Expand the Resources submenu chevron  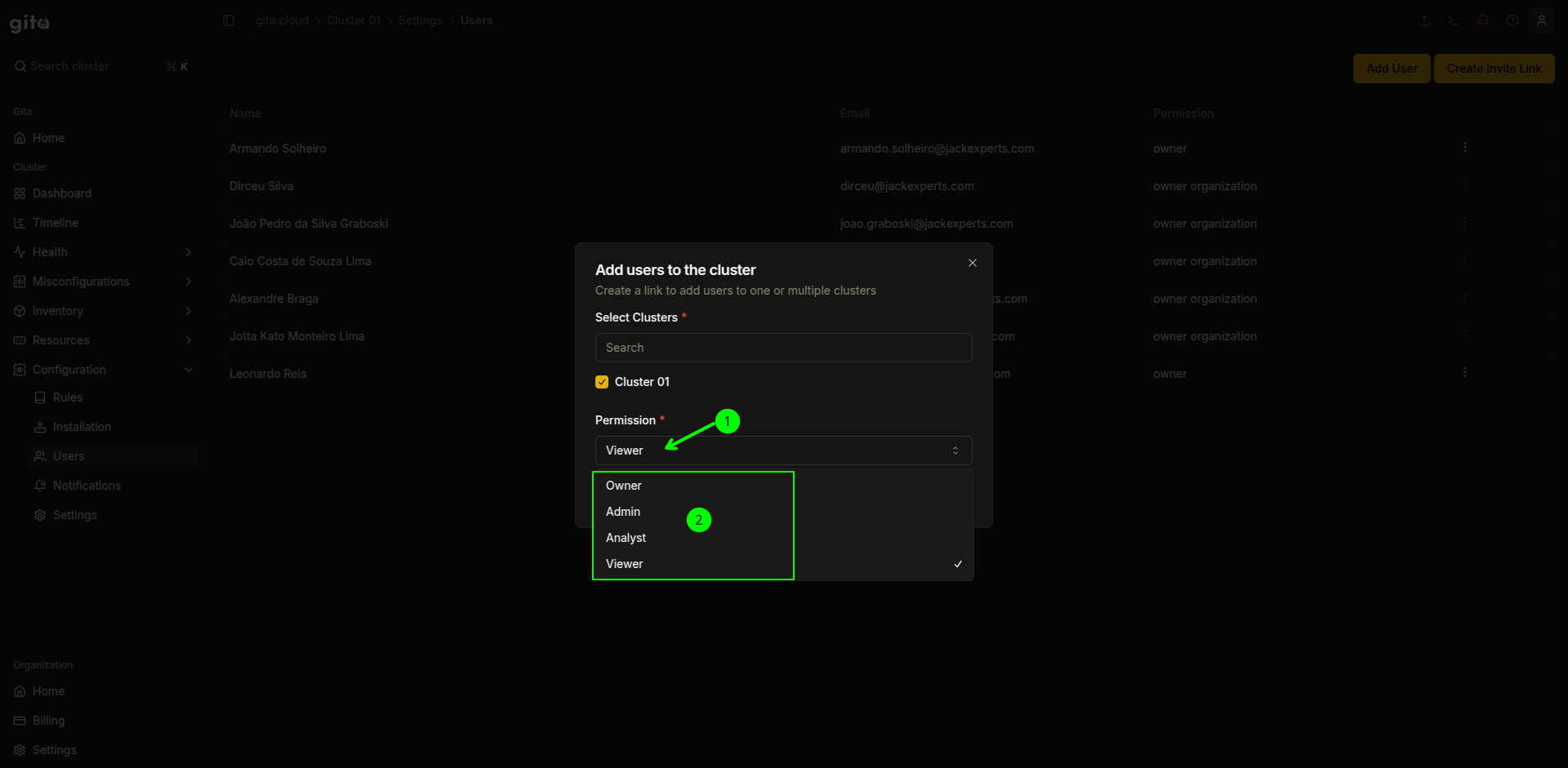(189, 340)
